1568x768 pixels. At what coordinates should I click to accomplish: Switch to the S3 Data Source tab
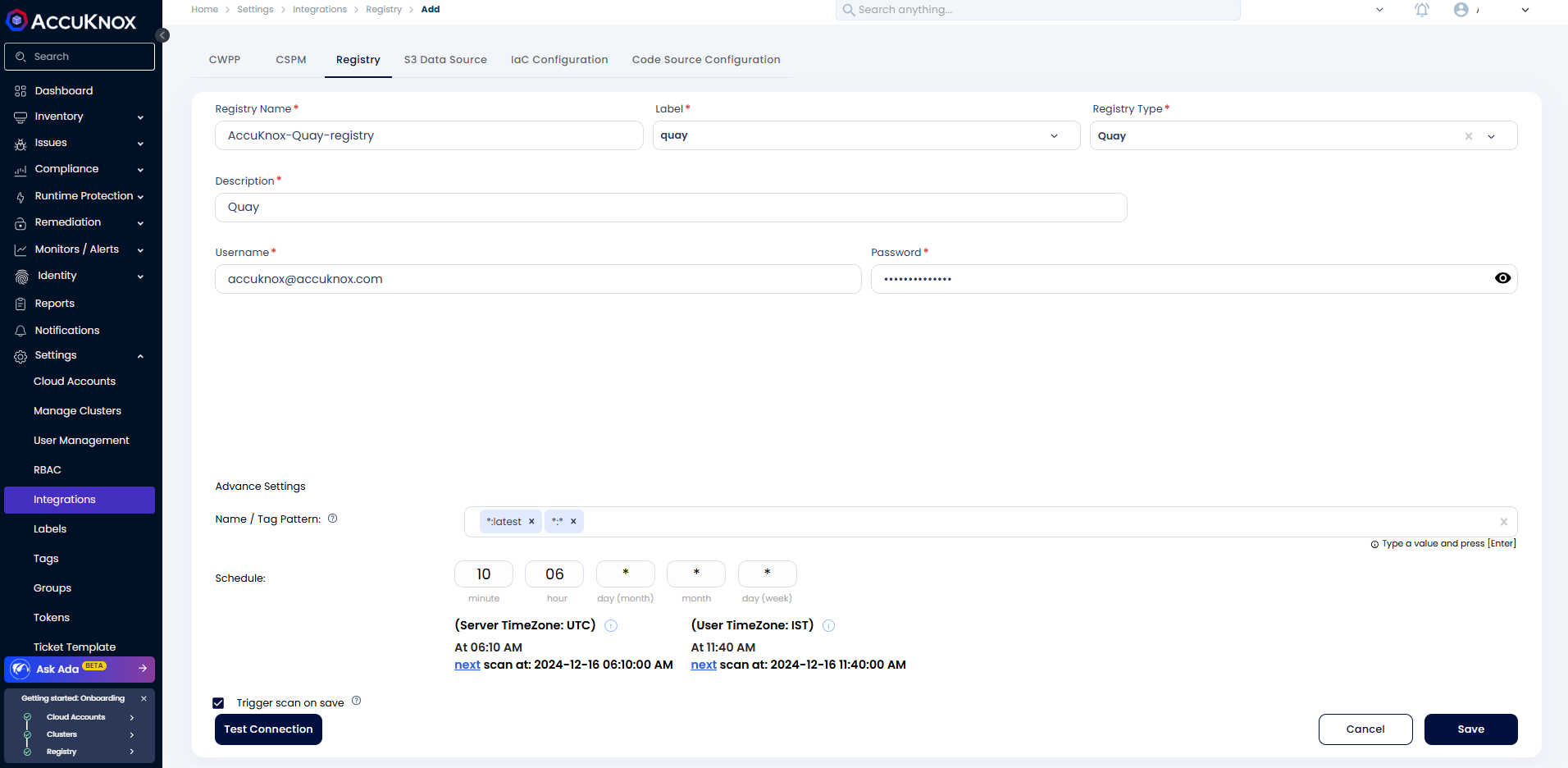pyautogui.click(x=445, y=60)
